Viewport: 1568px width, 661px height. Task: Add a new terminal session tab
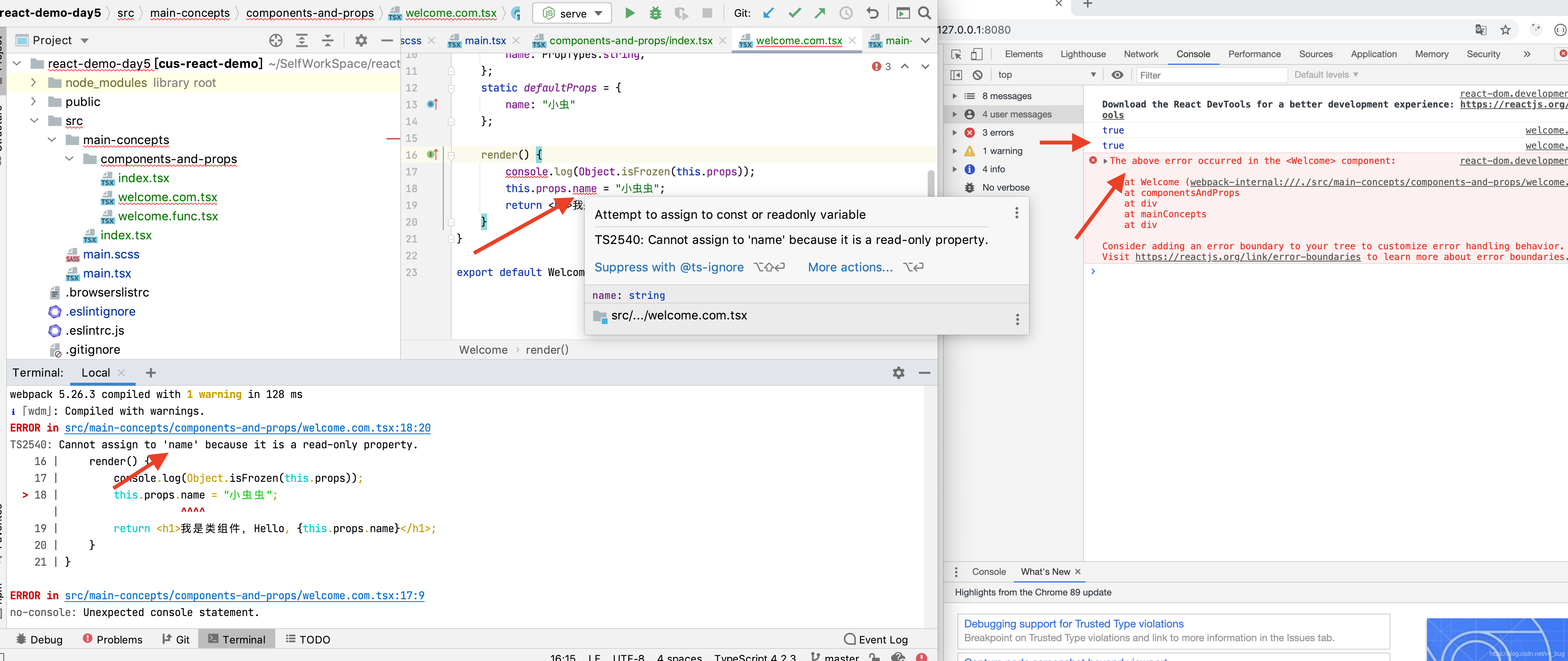click(151, 372)
